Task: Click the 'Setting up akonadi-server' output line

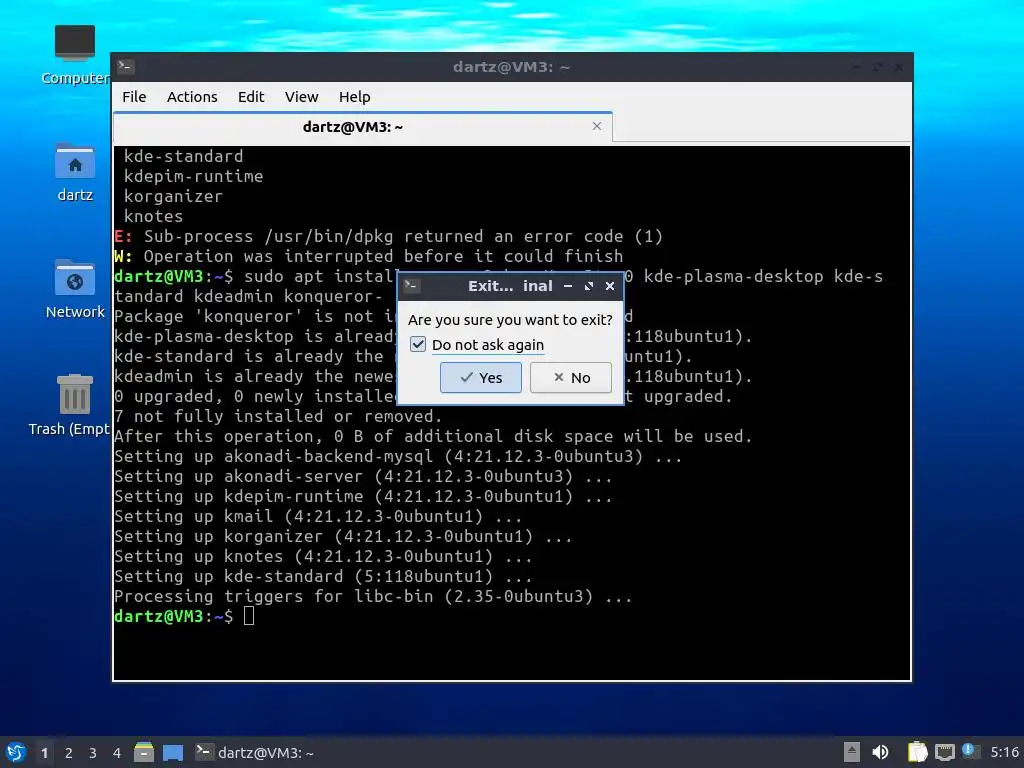Action: [363, 477]
